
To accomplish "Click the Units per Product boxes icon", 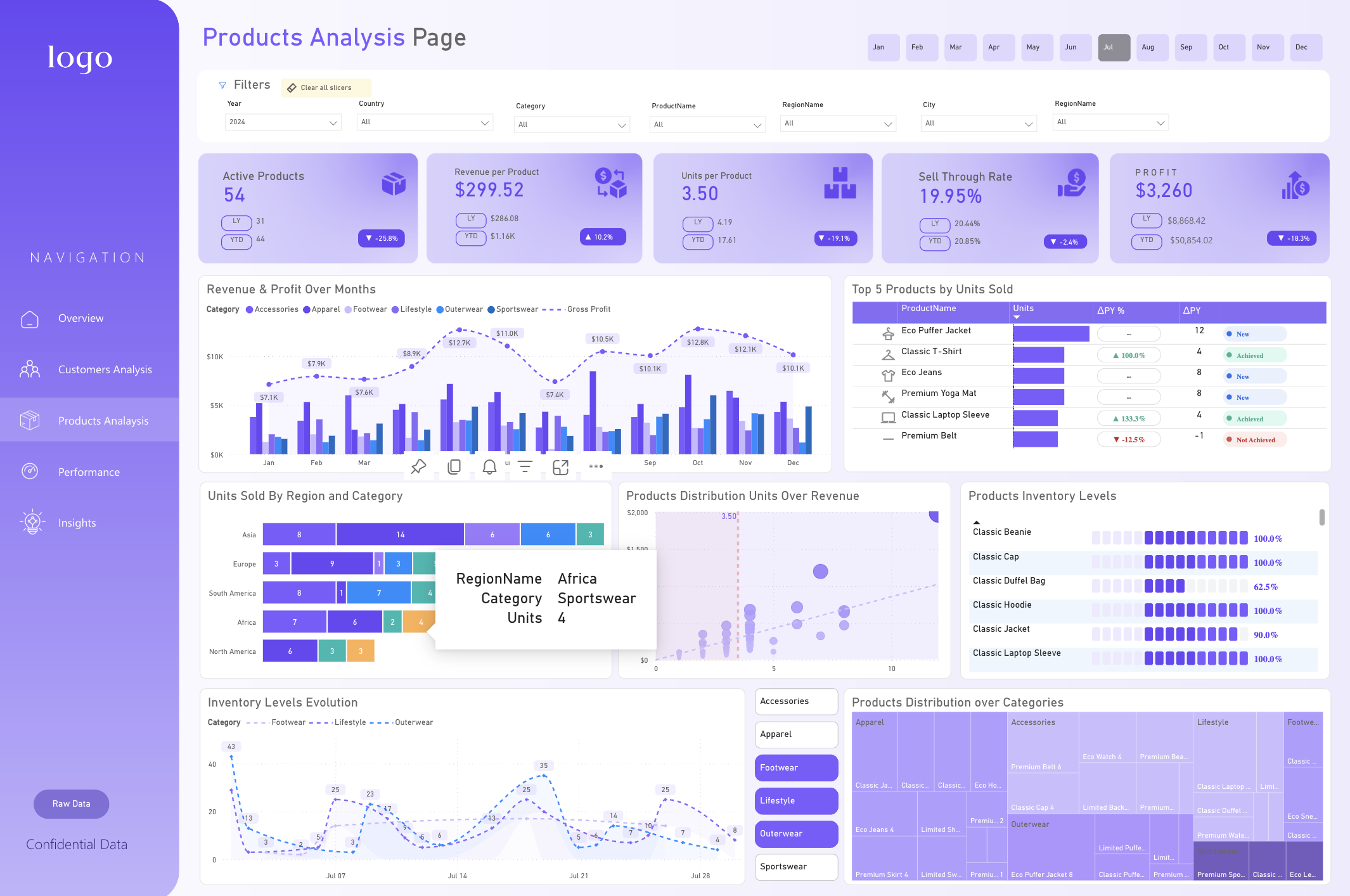I will (x=840, y=183).
